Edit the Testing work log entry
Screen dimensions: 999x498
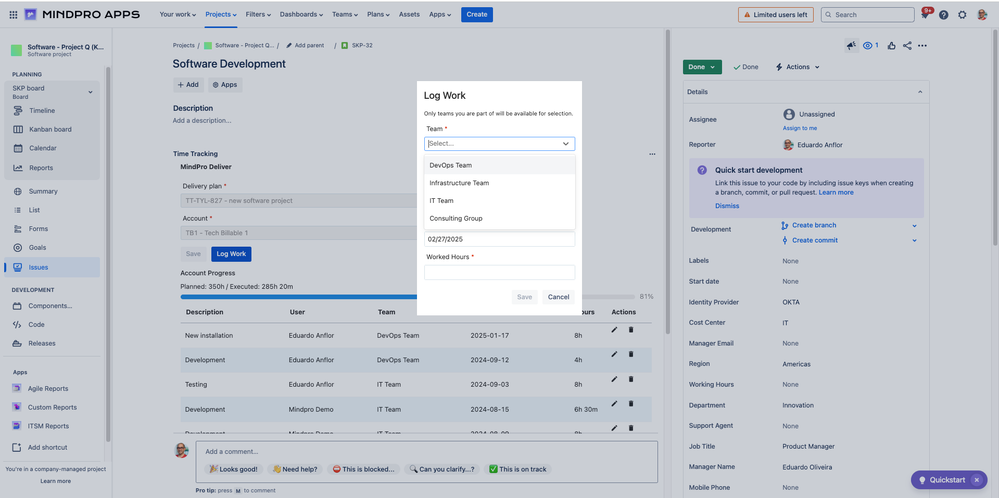pyautogui.click(x=614, y=379)
